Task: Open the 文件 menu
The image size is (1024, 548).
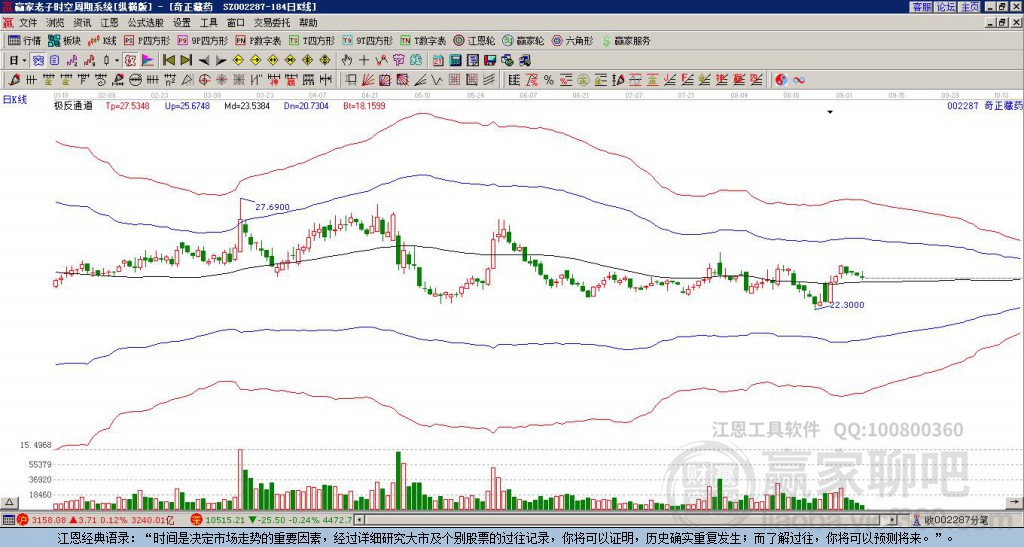Action: click(28, 23)
